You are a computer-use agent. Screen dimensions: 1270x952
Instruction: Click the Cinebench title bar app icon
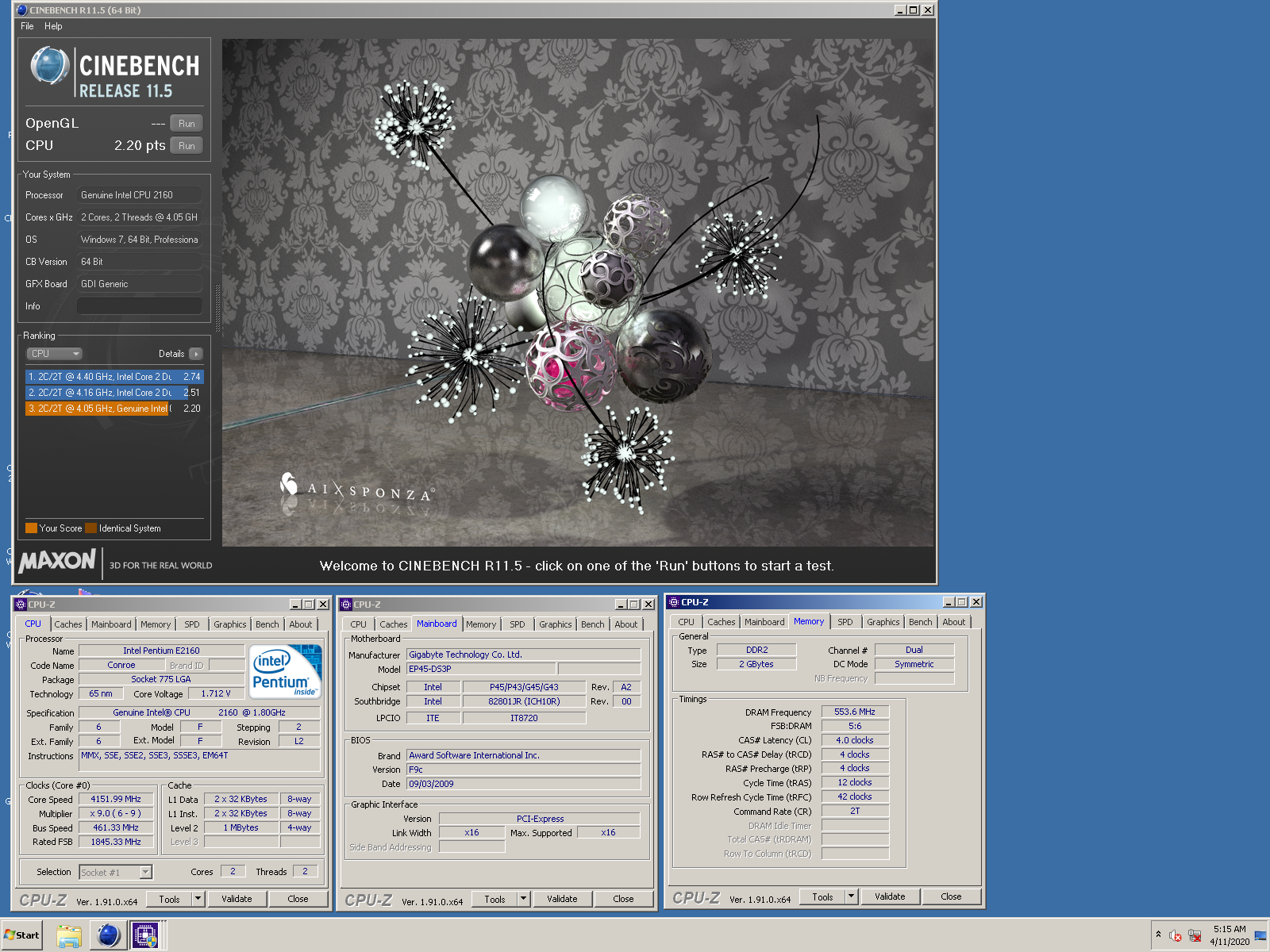(22, 10)
